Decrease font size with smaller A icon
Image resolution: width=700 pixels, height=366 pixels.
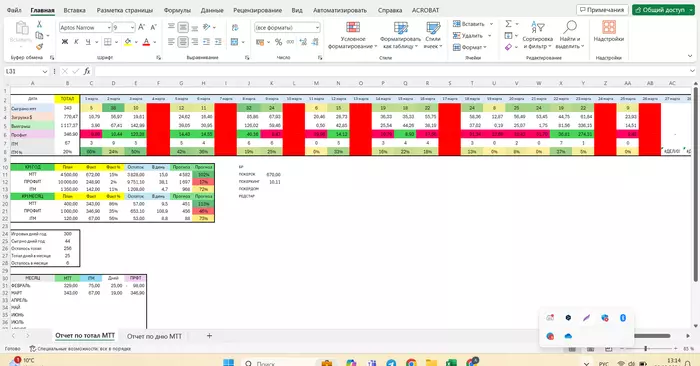click(x=153, y=27)
